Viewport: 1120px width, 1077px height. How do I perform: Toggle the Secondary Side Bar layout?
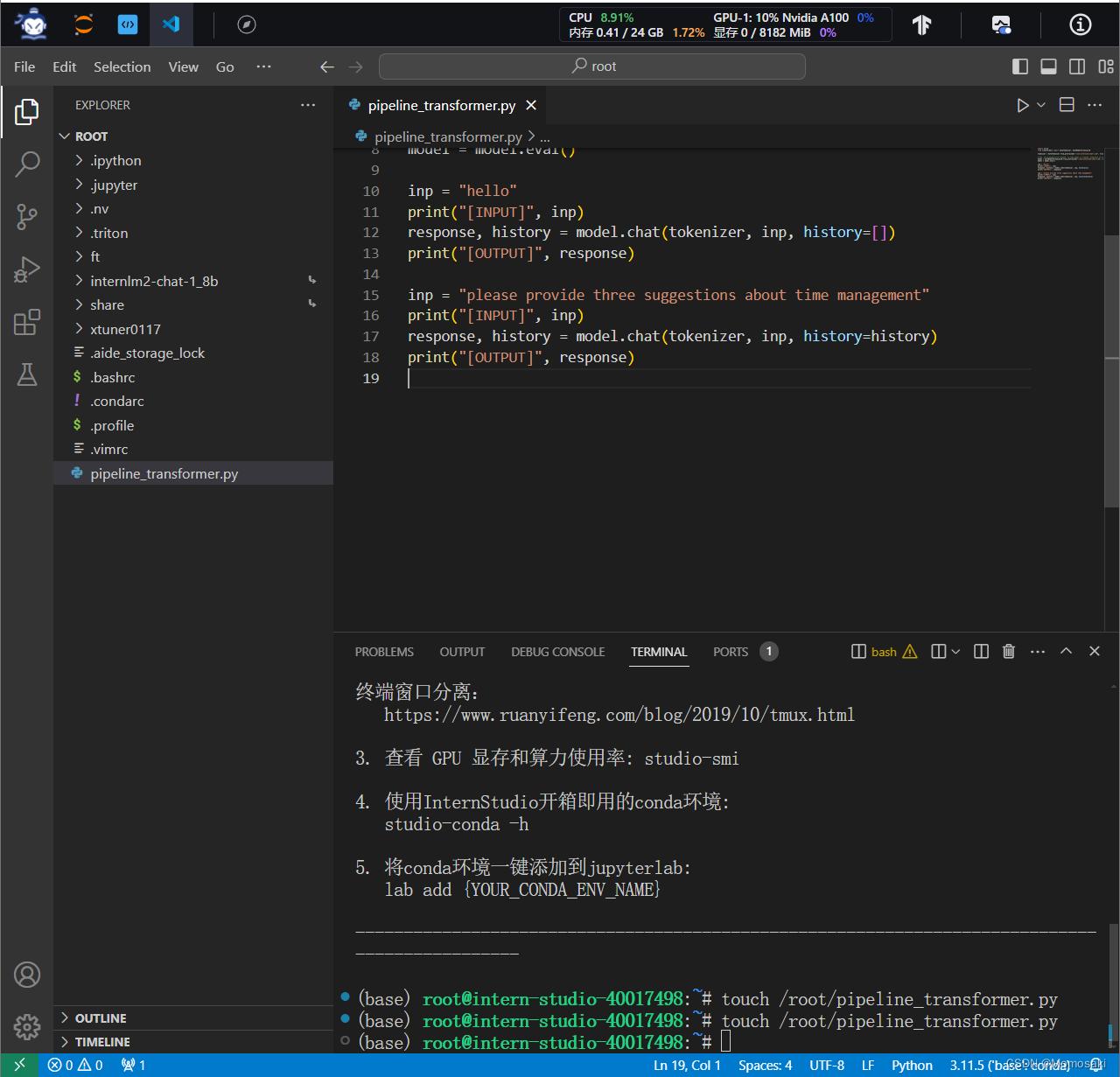(x=1077, y=66)
